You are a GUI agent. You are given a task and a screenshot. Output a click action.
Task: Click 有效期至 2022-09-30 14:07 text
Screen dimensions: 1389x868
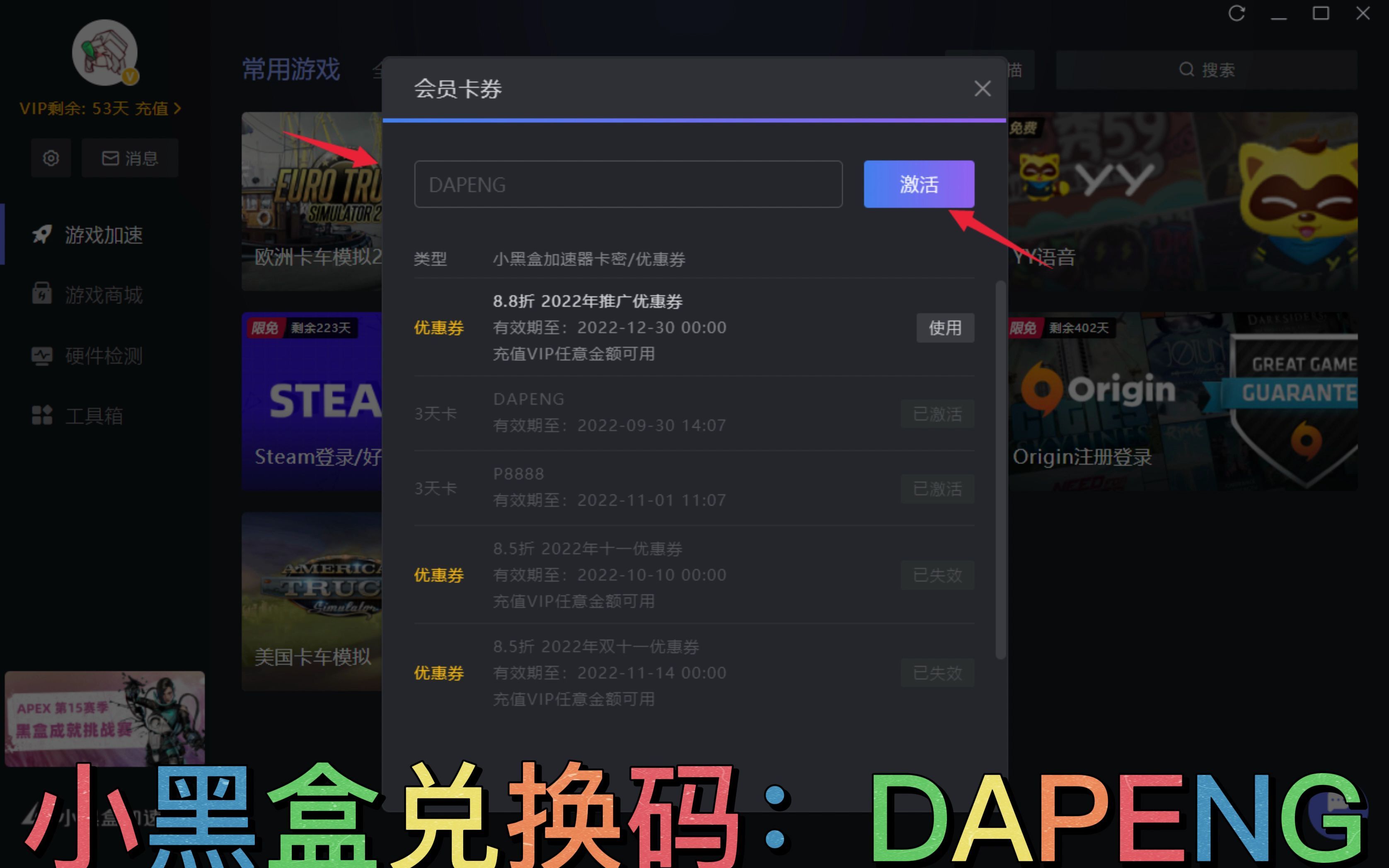pyautogui.click(x=610, y=426)
